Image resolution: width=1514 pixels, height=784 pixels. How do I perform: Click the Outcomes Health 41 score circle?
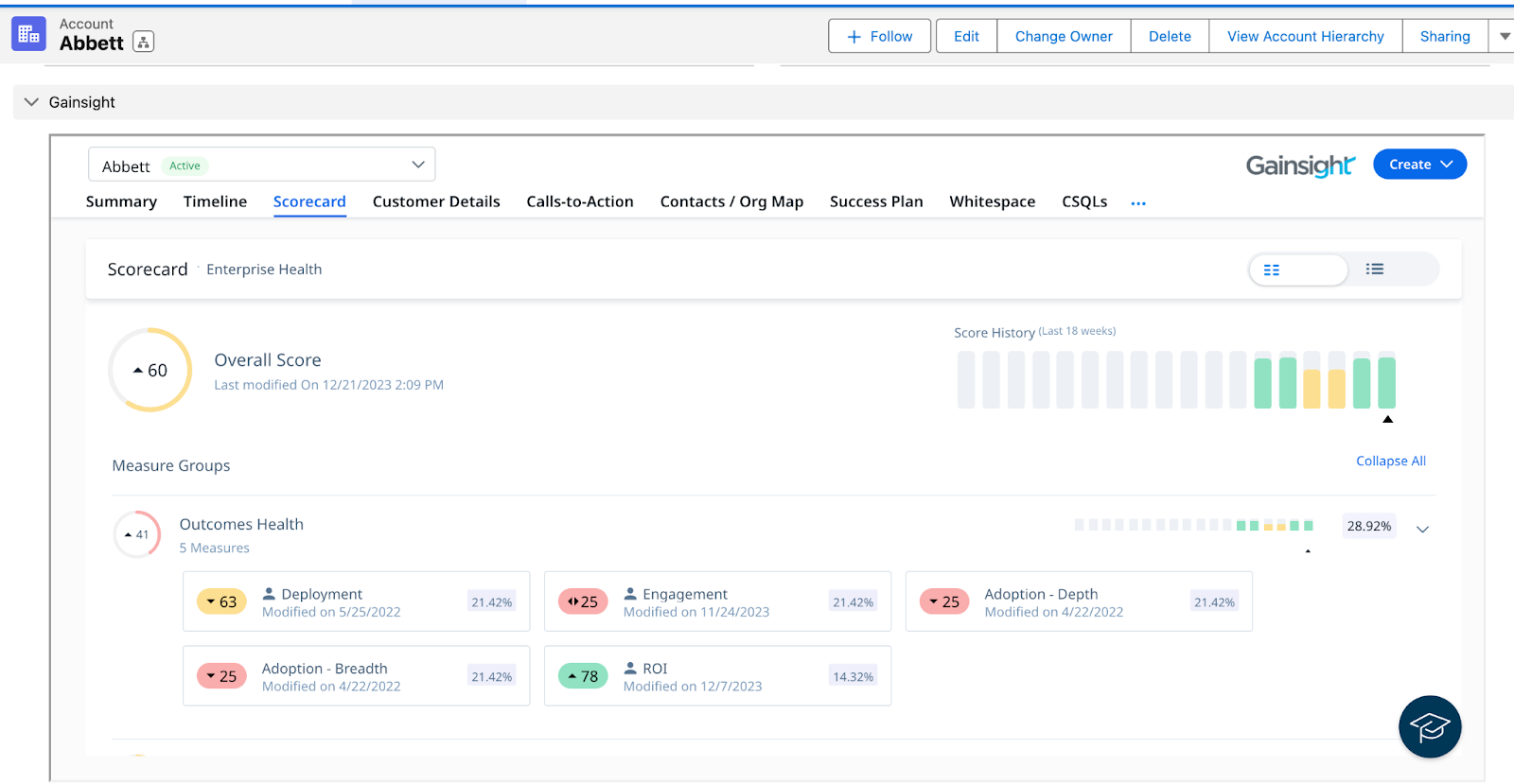tap(137, 534)
